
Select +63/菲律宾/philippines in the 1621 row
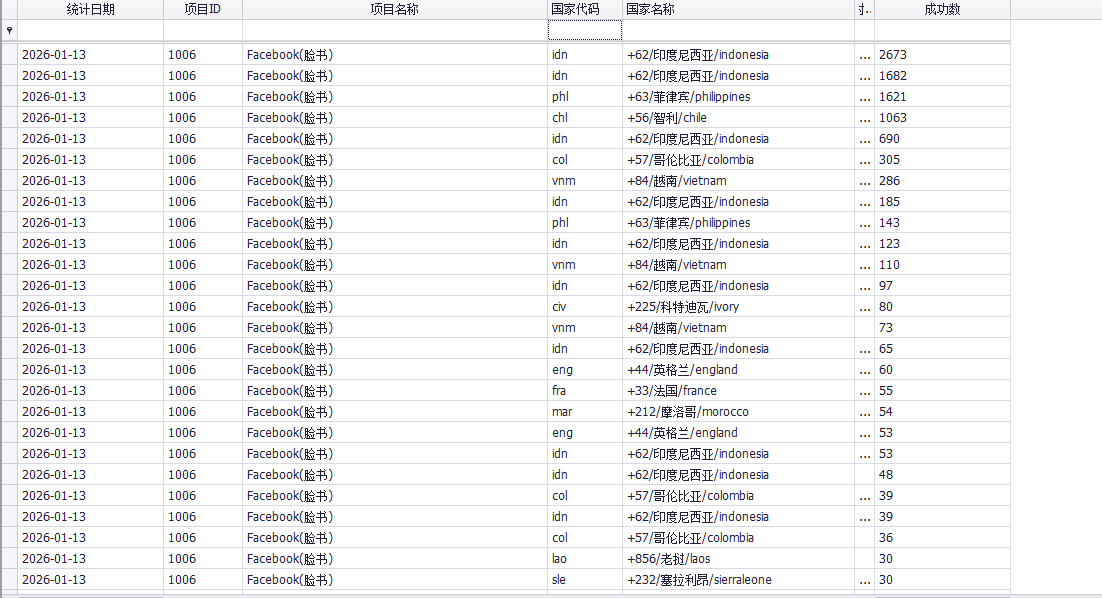(738, 97)
